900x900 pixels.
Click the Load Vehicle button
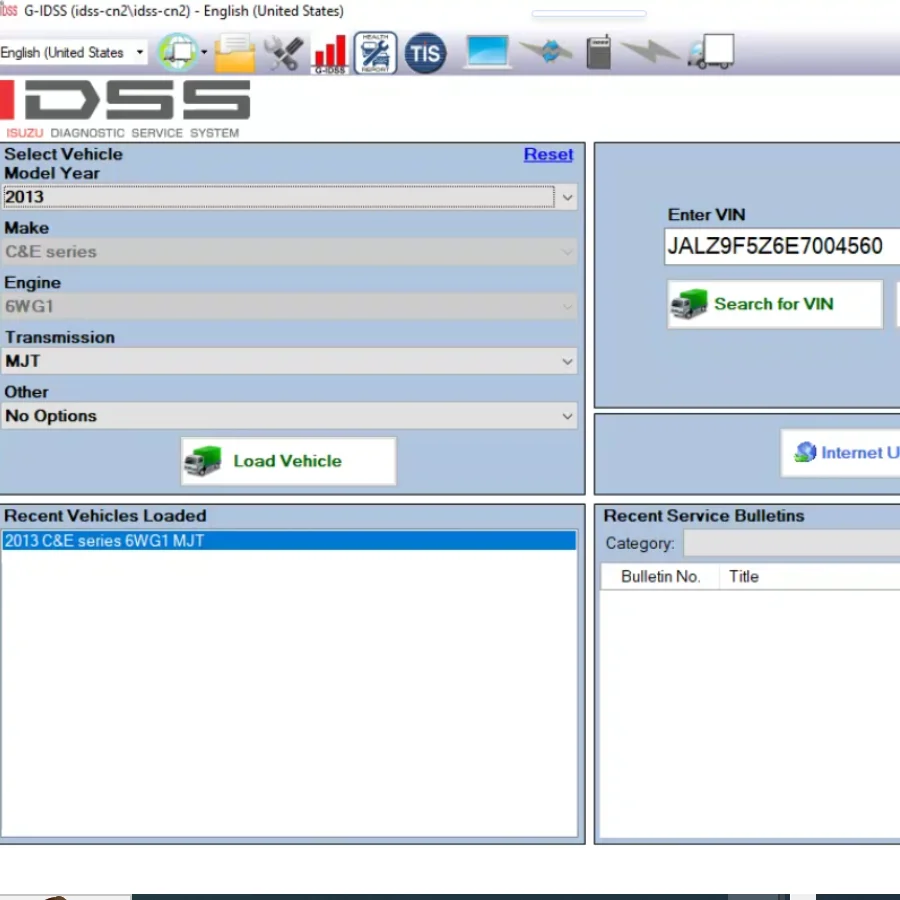click(287, 460)
